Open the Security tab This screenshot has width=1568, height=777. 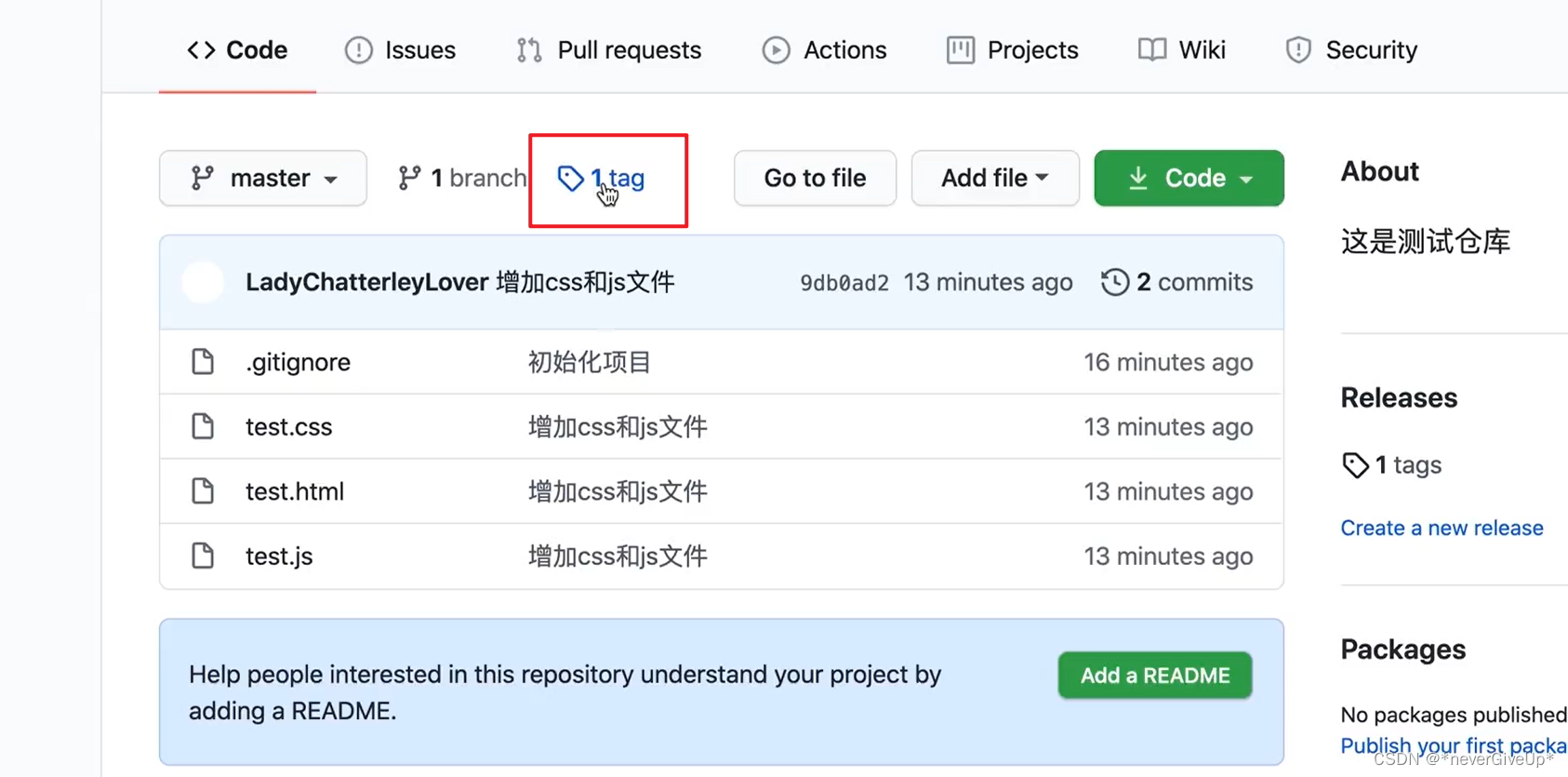click(1350, 49)
